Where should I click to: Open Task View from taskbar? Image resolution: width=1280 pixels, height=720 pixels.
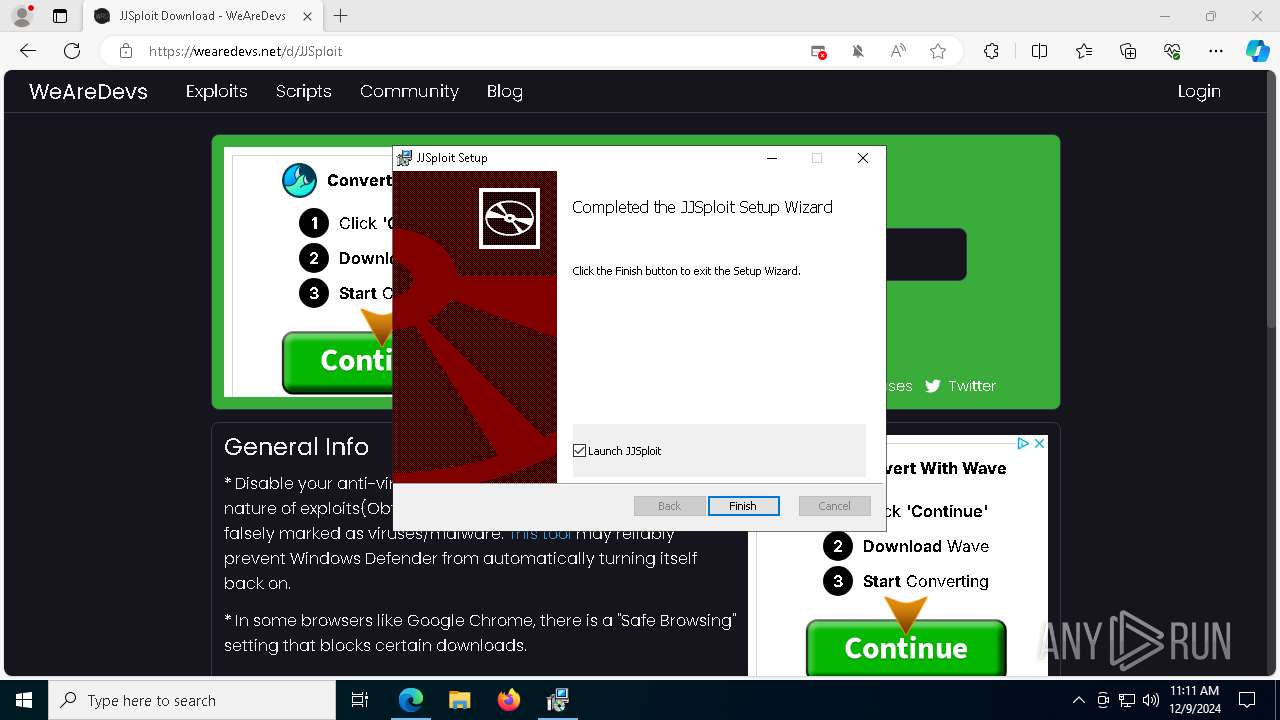360,700
